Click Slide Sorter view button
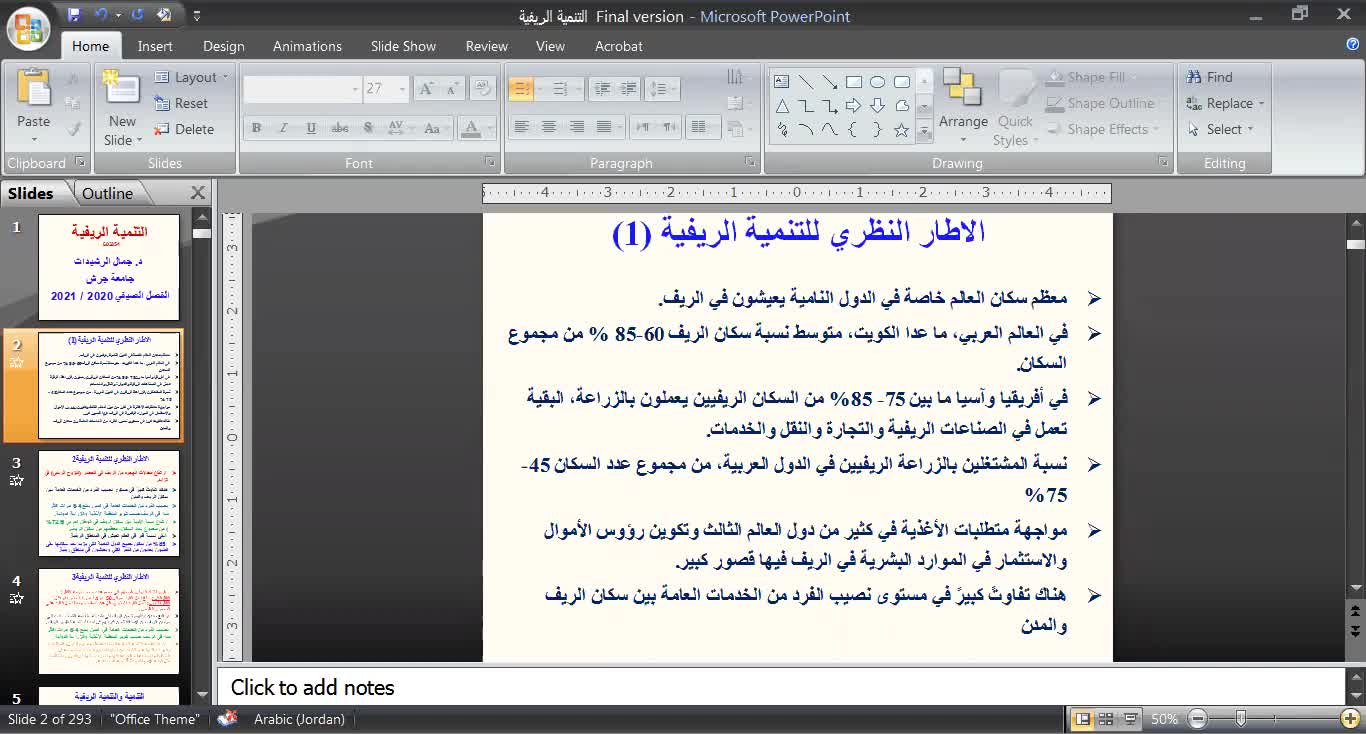 point(1106,719)
